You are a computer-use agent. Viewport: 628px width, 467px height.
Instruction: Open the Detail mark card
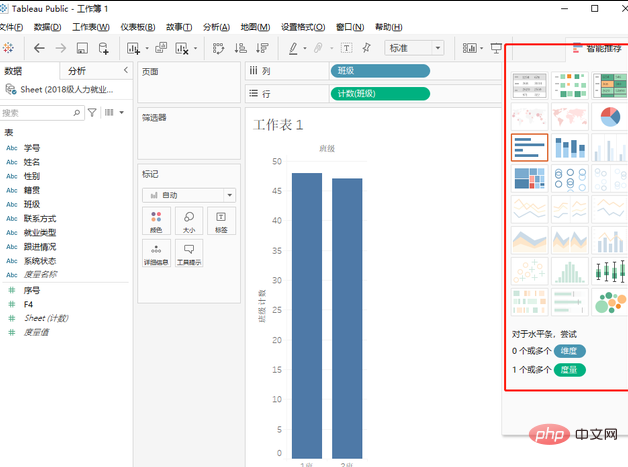[156, 253]
